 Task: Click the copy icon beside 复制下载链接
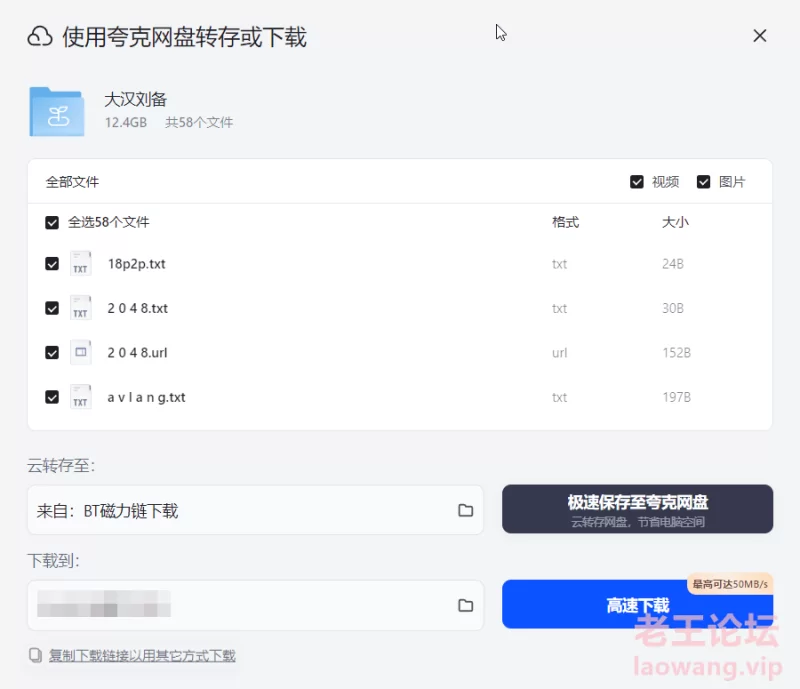coord(35,655)
